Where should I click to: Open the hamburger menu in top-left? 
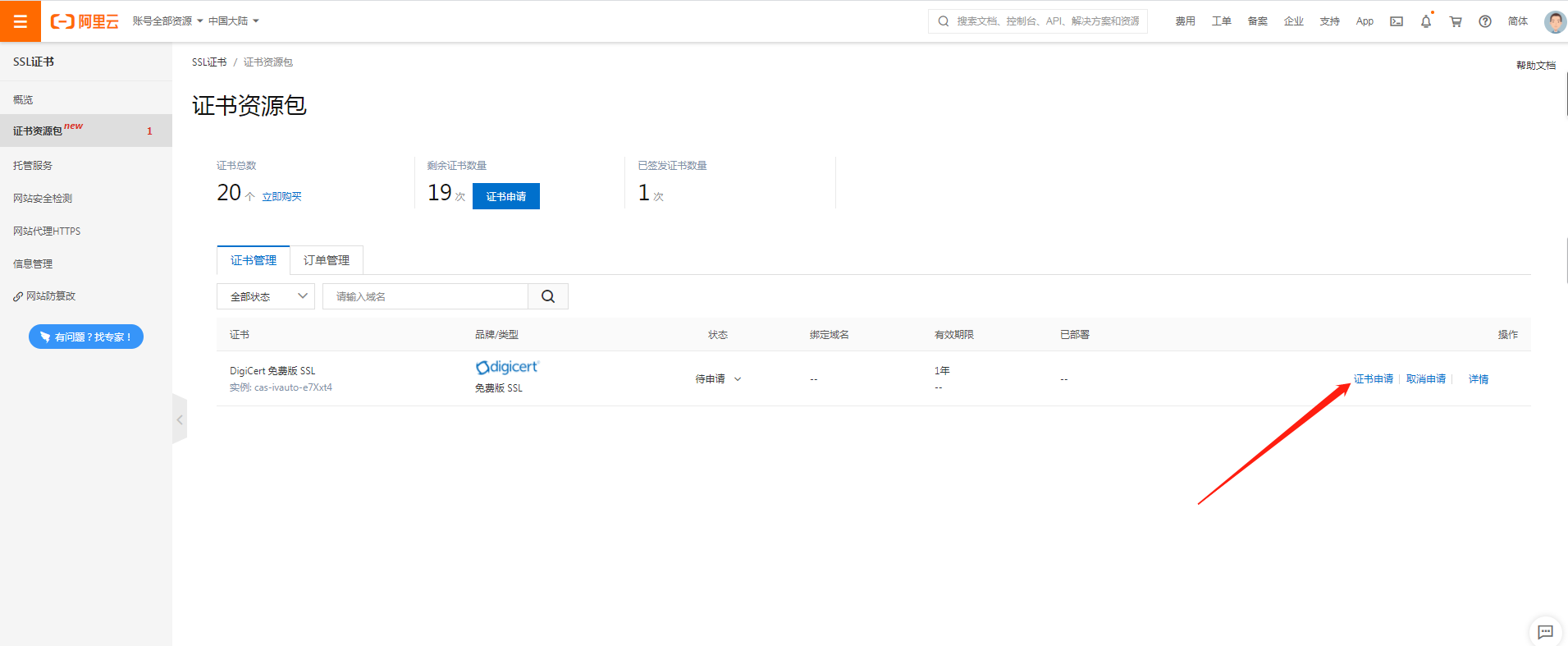[x=21, y=21]
